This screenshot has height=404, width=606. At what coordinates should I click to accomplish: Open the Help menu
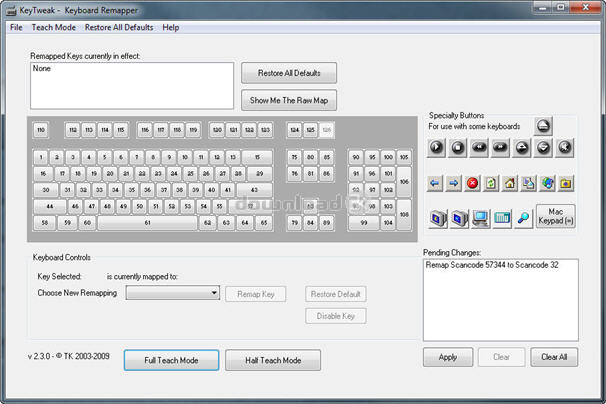pyautogui.click(x=171, y=27)
